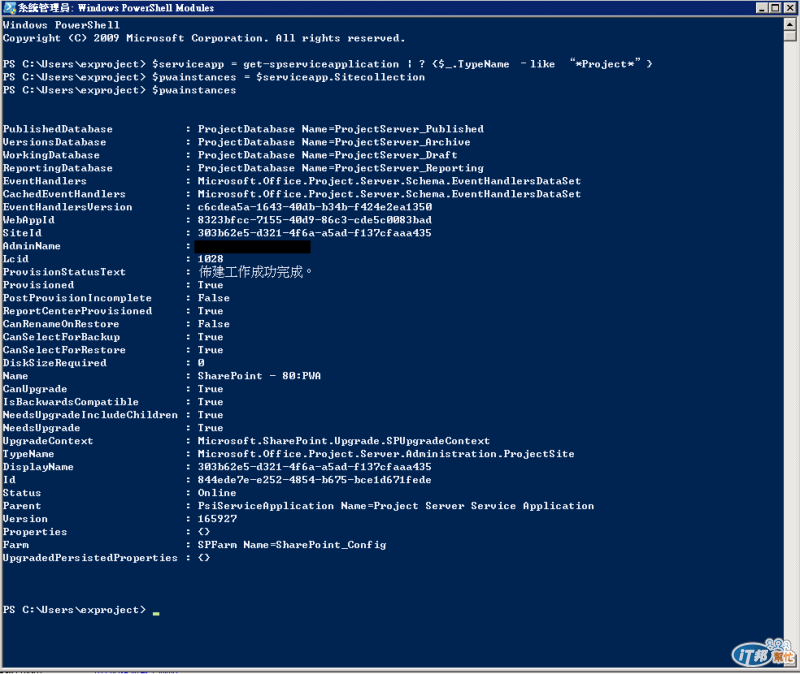This screenshot has height=674, width=800.
Task: Click the UpgradeContext SPUpgradeContext value
Action: click(344, 441)
